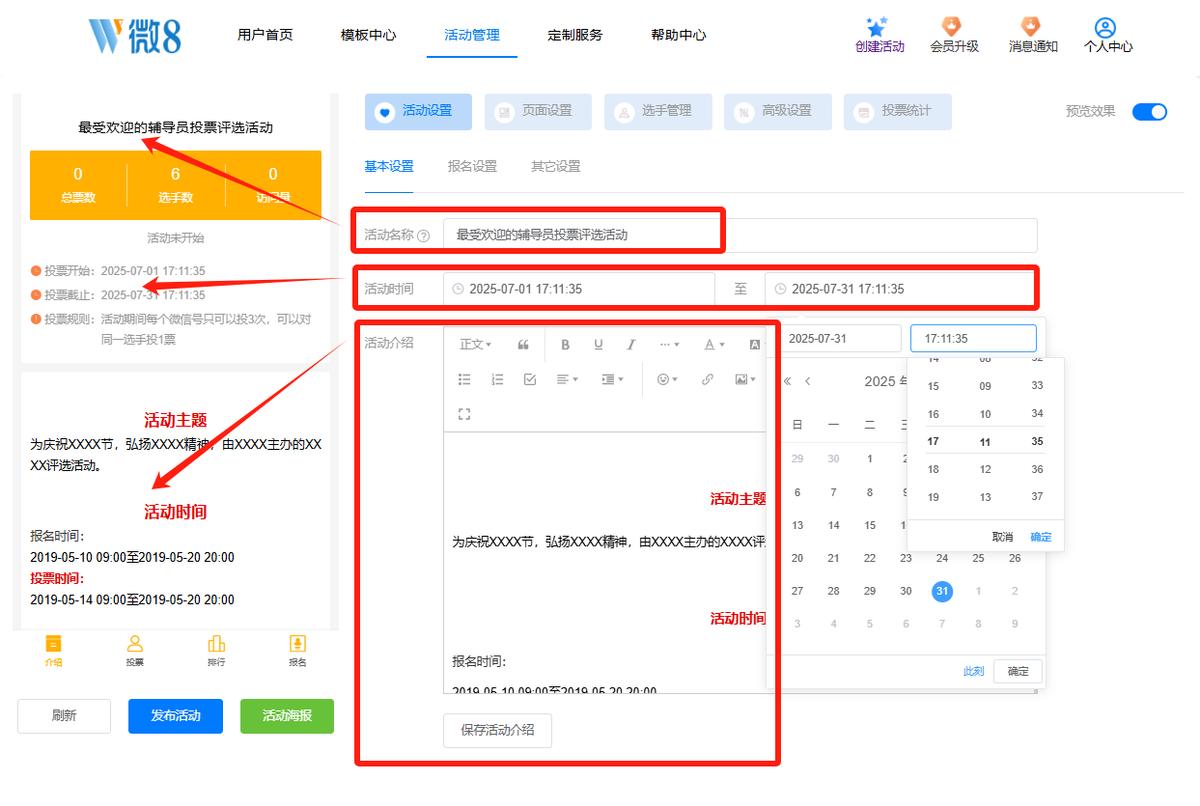
Task: Open the insert image dropdown
Action: 745,379
